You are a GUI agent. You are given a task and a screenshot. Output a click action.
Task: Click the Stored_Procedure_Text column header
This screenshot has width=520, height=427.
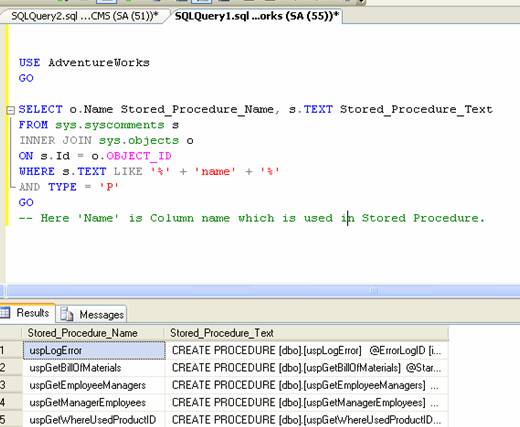point(306,333)
